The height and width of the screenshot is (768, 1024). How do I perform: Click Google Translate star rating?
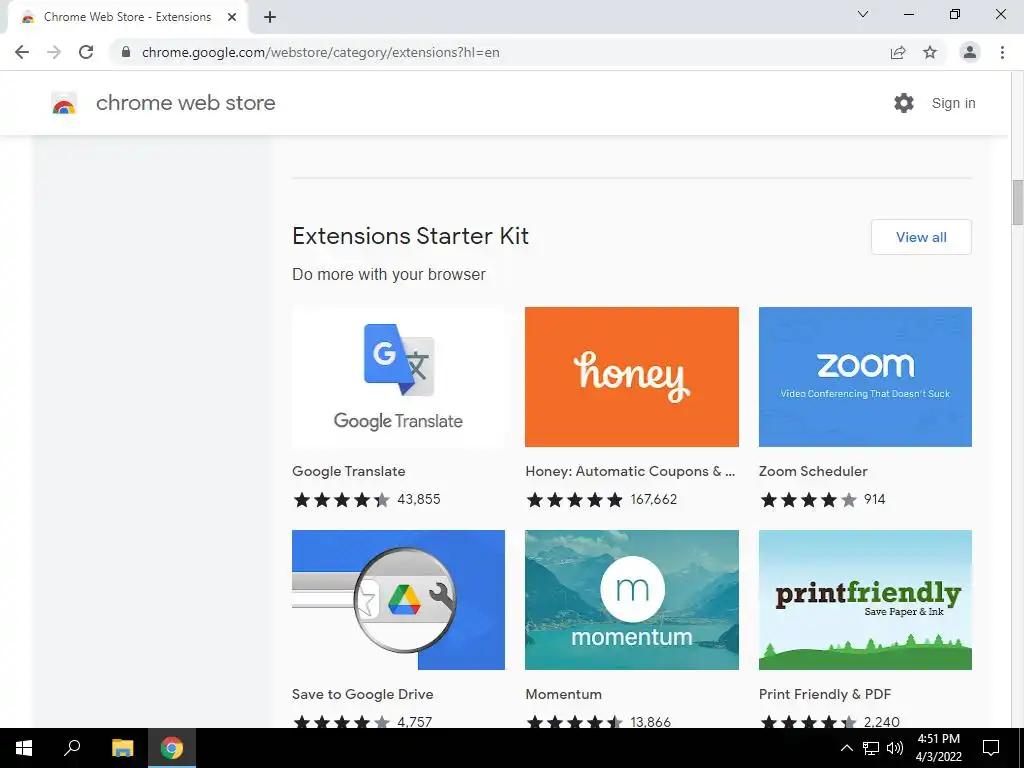341,500
